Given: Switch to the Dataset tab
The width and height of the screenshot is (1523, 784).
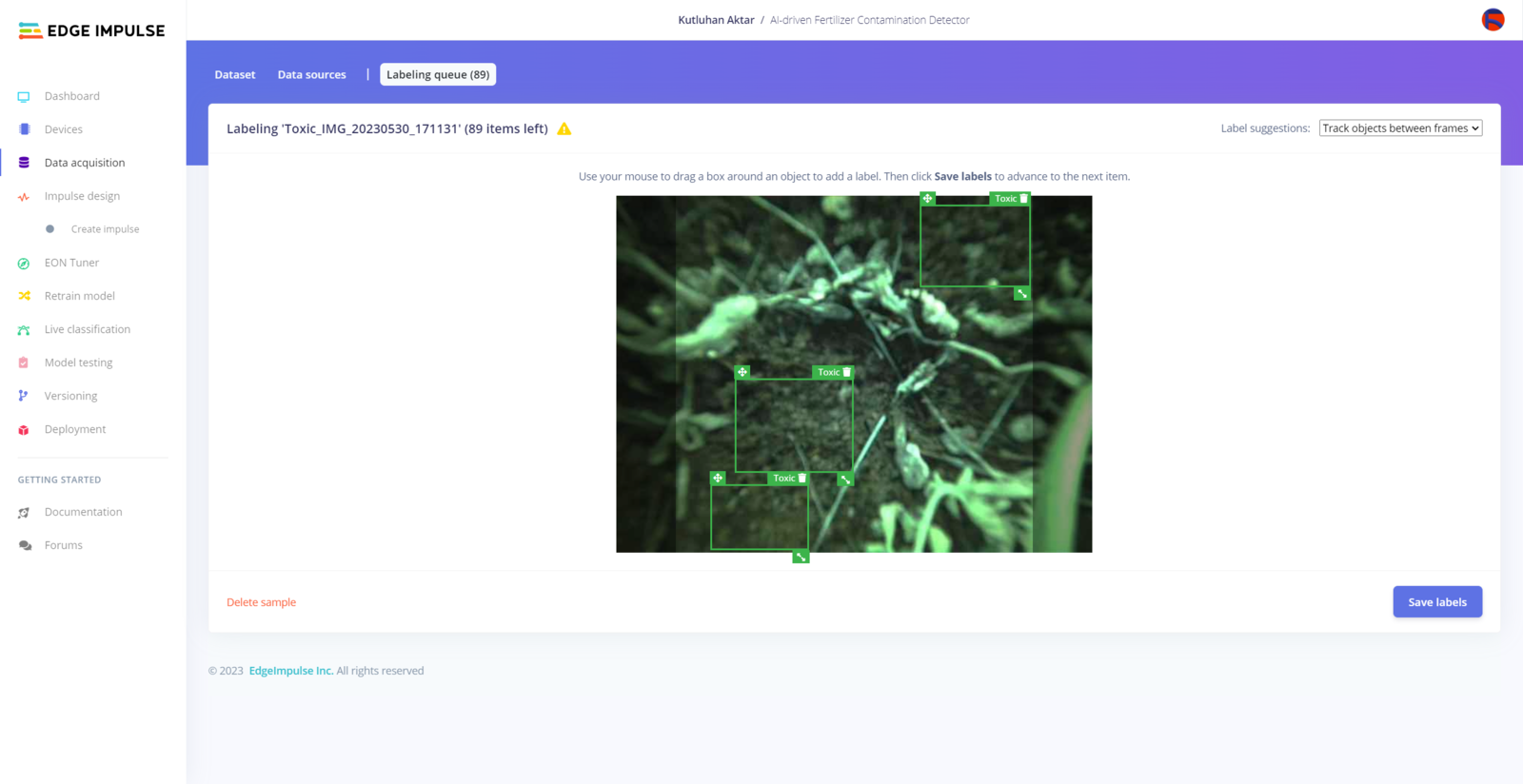Looking at the screenshot, I should (x=235, y=74).
